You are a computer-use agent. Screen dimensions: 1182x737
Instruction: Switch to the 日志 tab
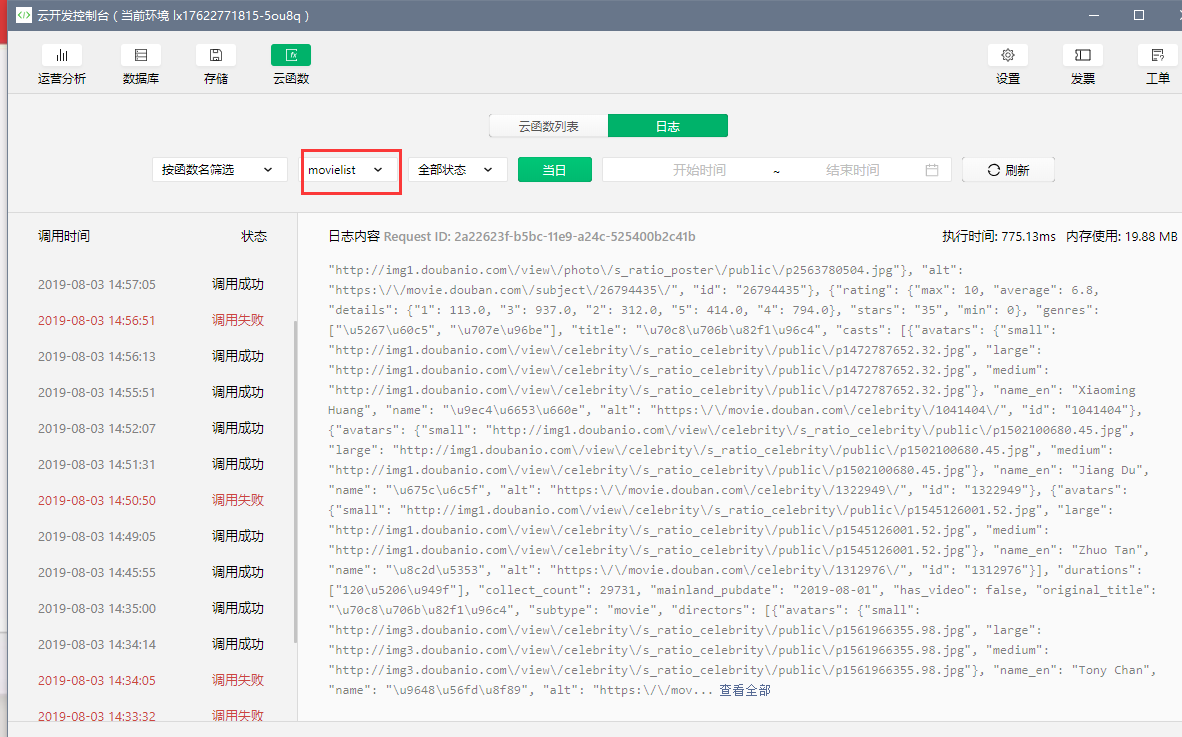(668, 126)
